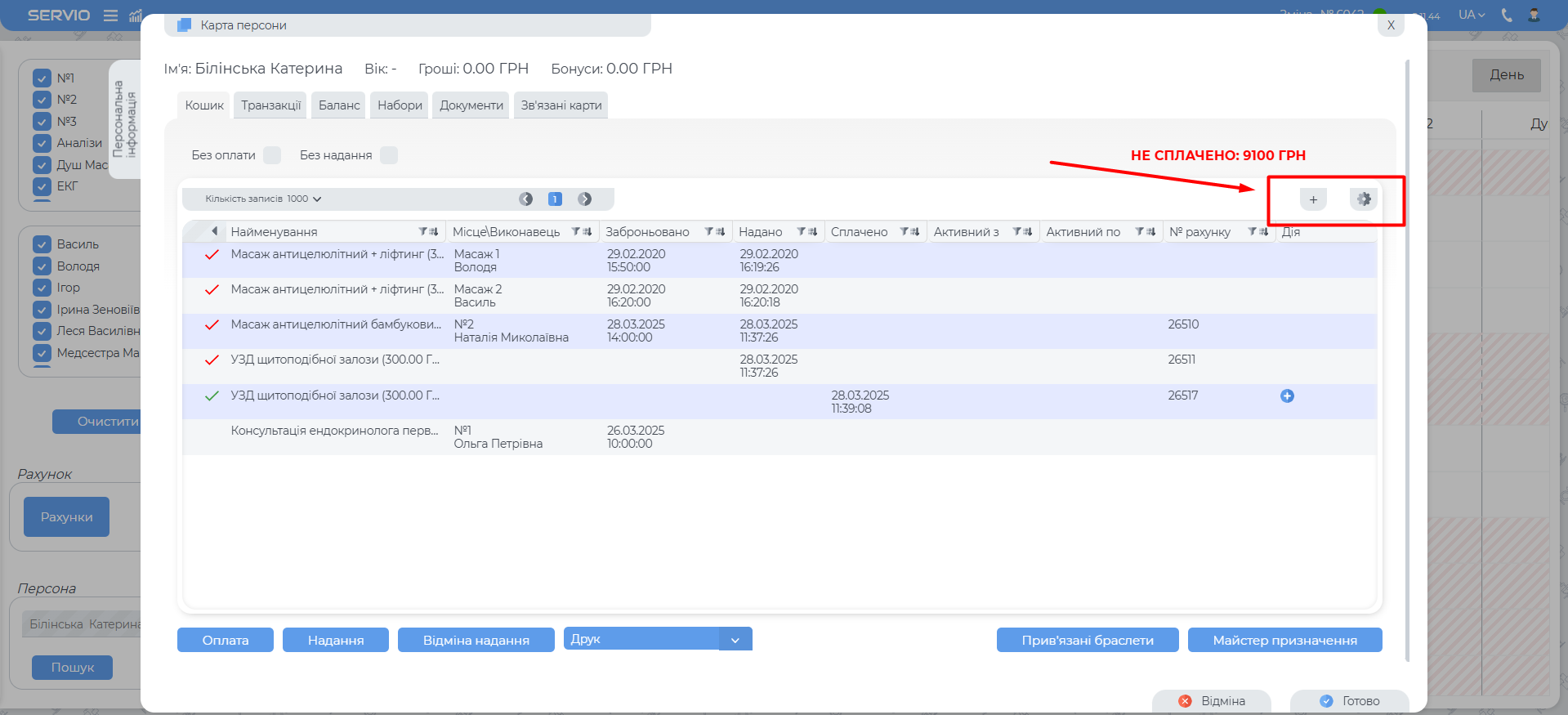Open the SERVIO hamburger menu

(x=110, y=16)
